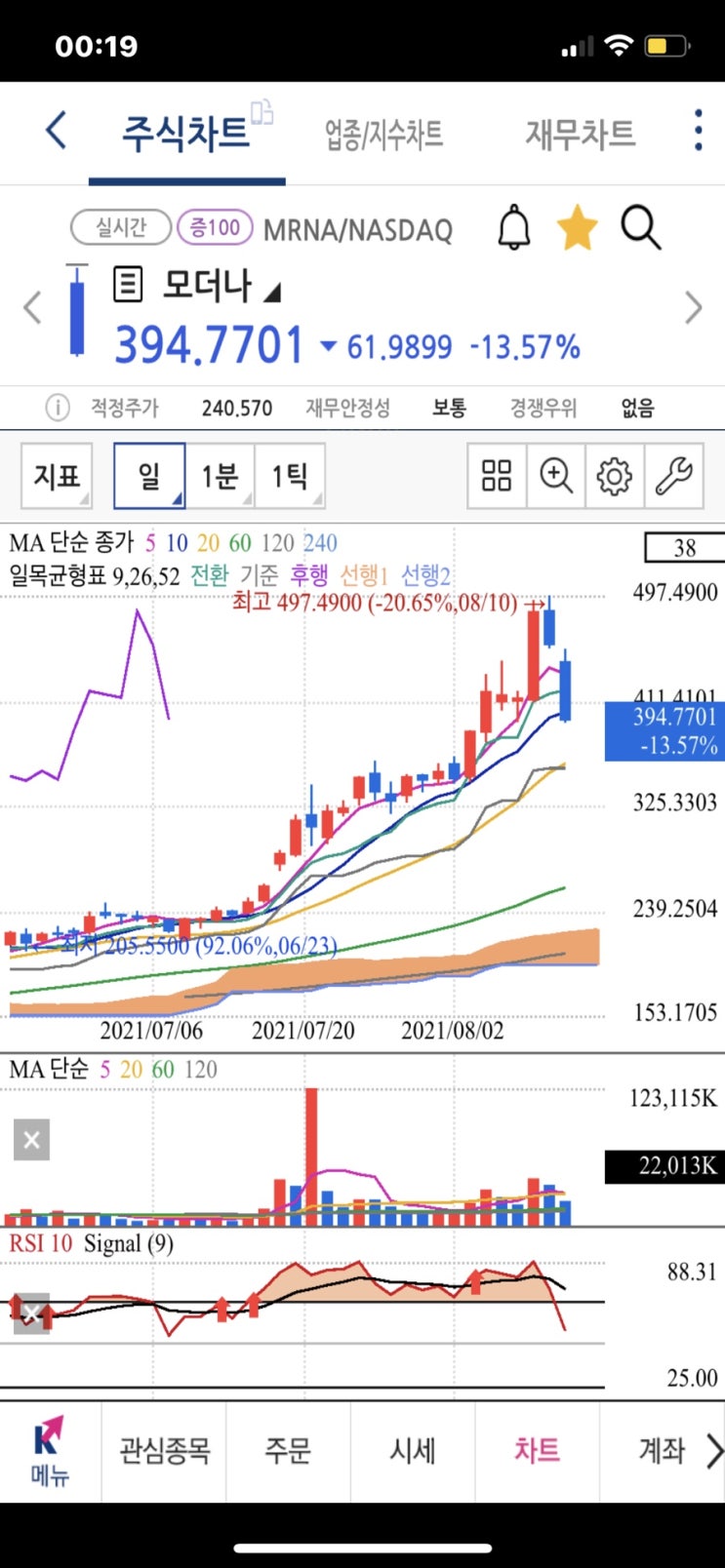Tap the 적정주가 value 240.570
The height and width of the screenshot is (1568, 725).
[237, 408]
